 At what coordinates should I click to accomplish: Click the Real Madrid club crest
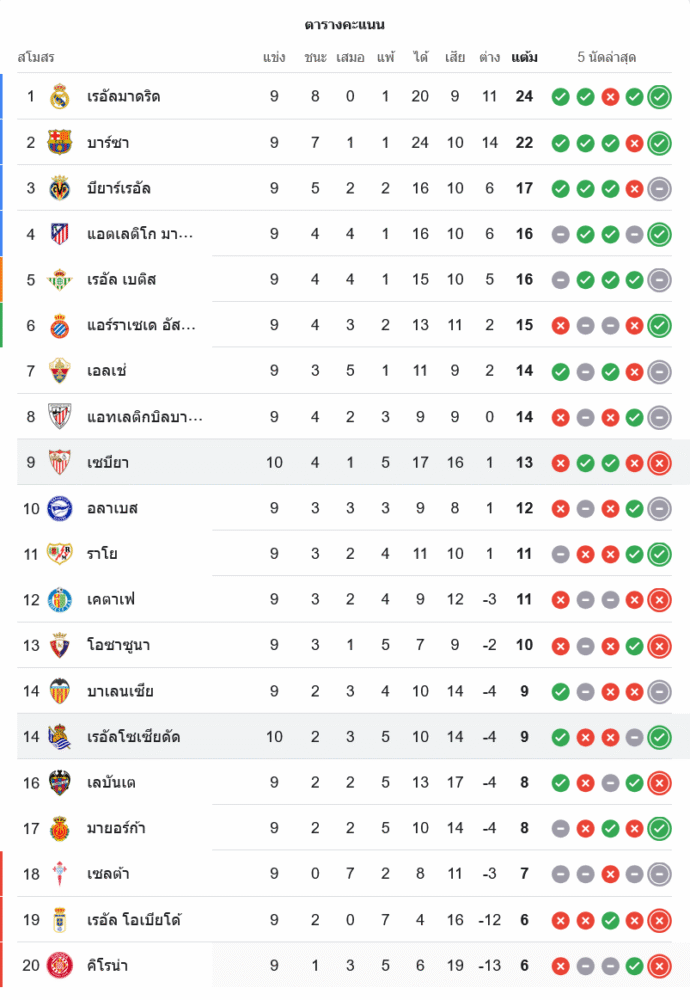pyautogui.click(x=60, y=97)
